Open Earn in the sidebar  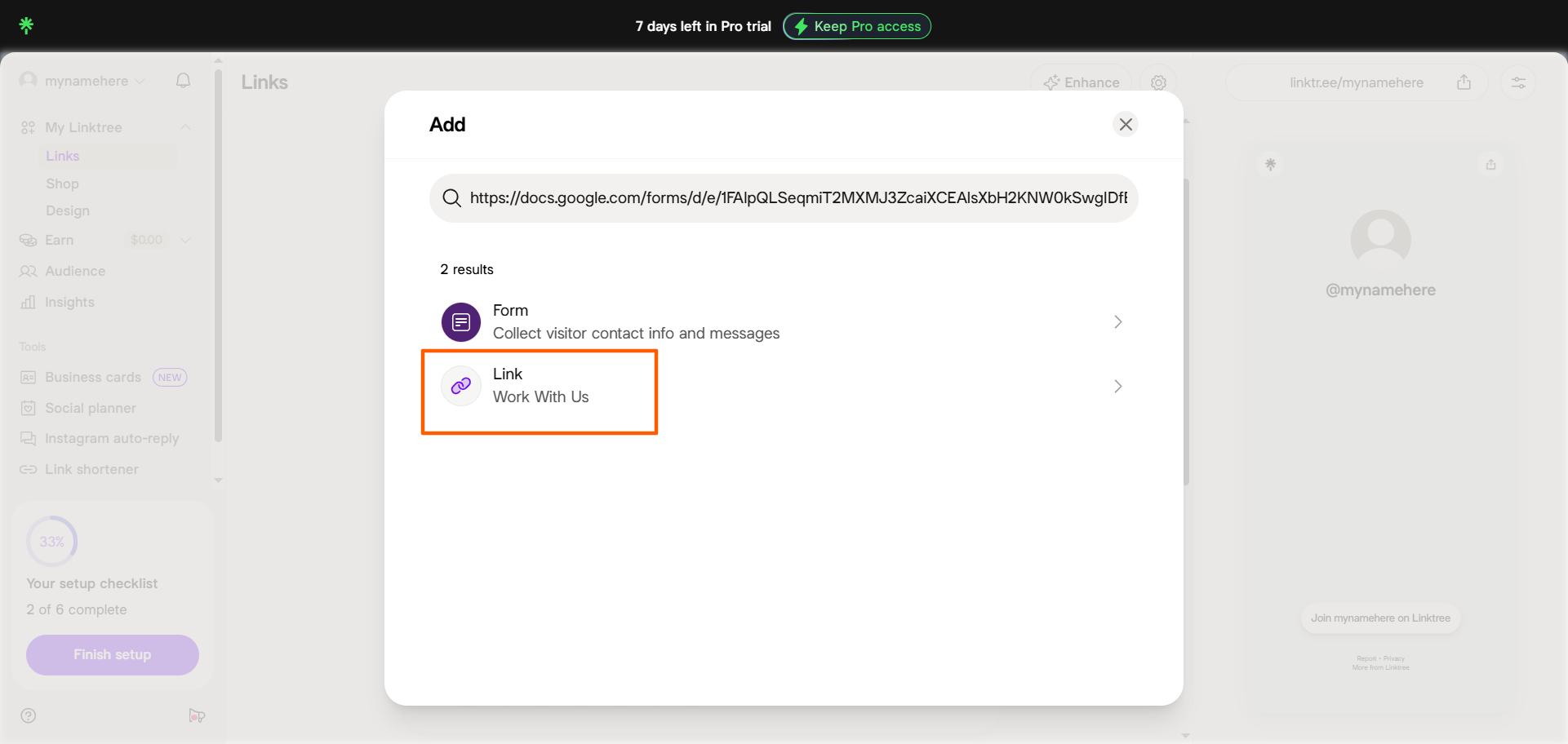[x=60, y=240]
